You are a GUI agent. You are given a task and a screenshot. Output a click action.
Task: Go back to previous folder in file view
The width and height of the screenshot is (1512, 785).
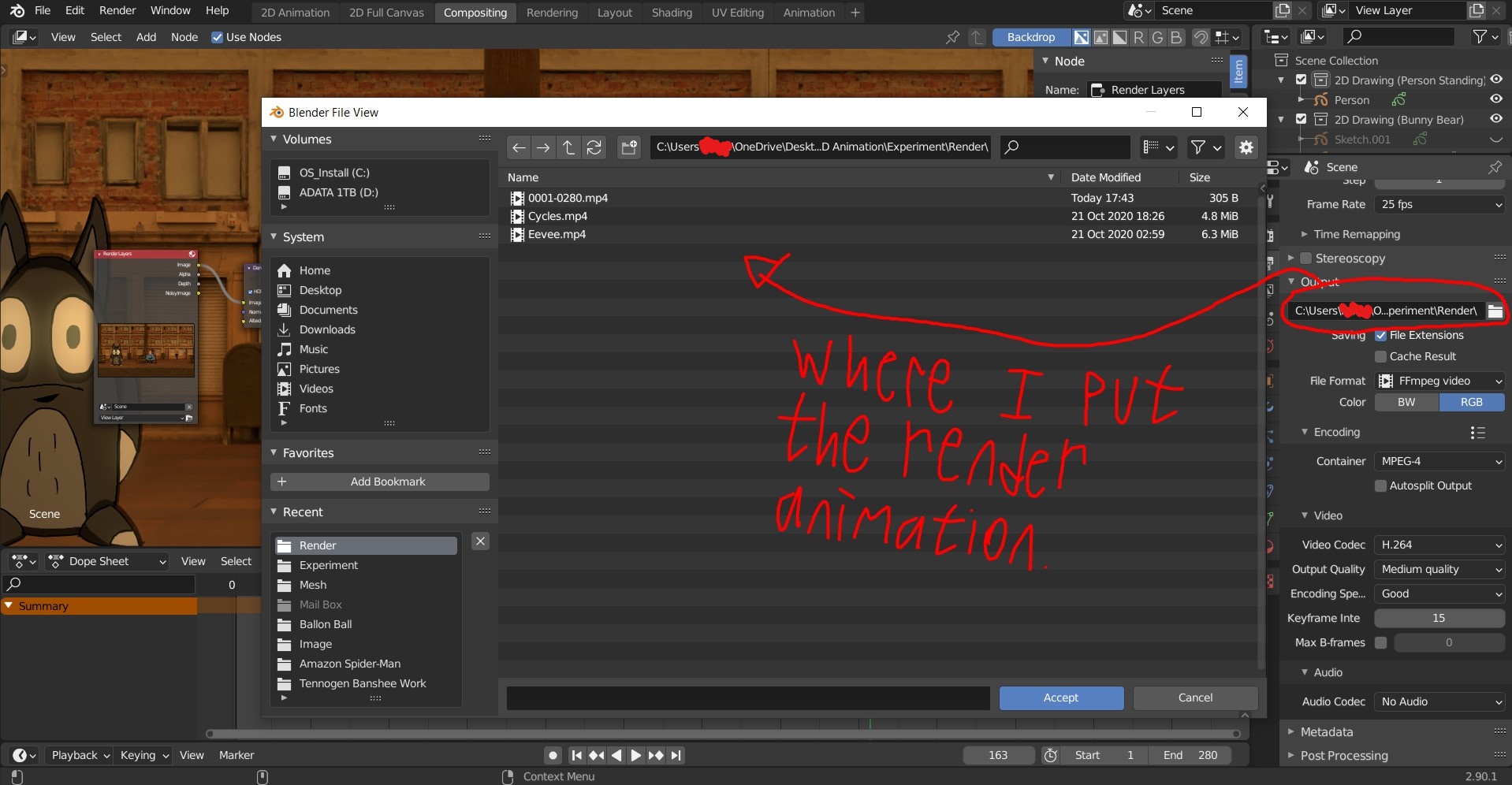[519, 147]
